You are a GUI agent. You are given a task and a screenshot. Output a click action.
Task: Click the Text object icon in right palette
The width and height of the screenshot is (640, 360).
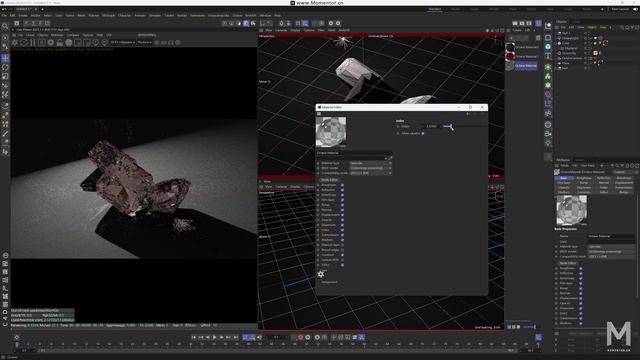point(548,56)
